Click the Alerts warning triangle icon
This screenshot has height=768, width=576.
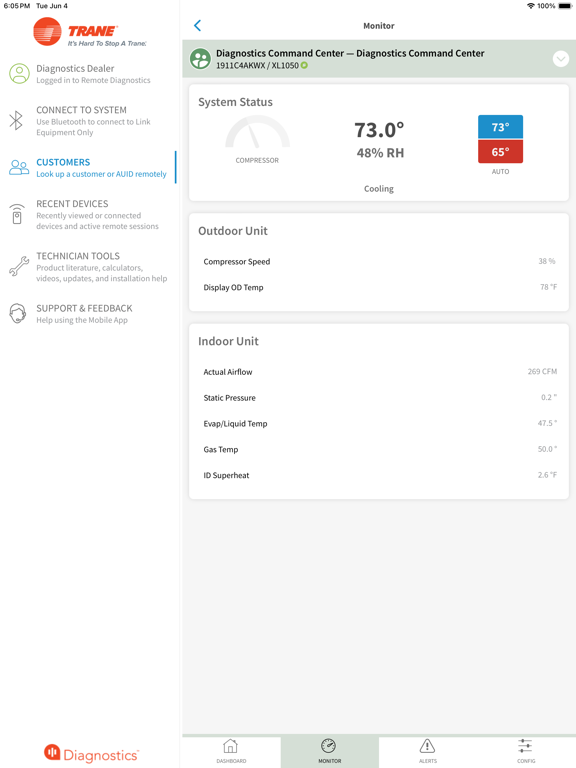pyautogui.click(x=427, y=746)
